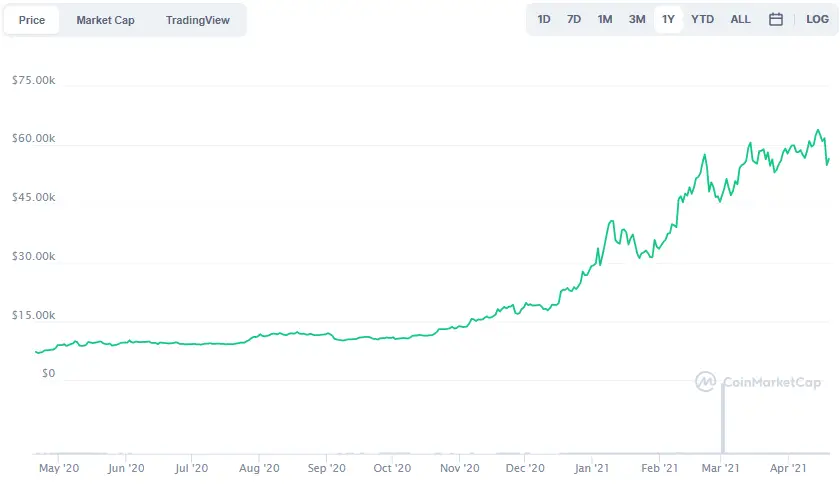Select the 1D time range
840x494 pixels.
tap(544, 20)
